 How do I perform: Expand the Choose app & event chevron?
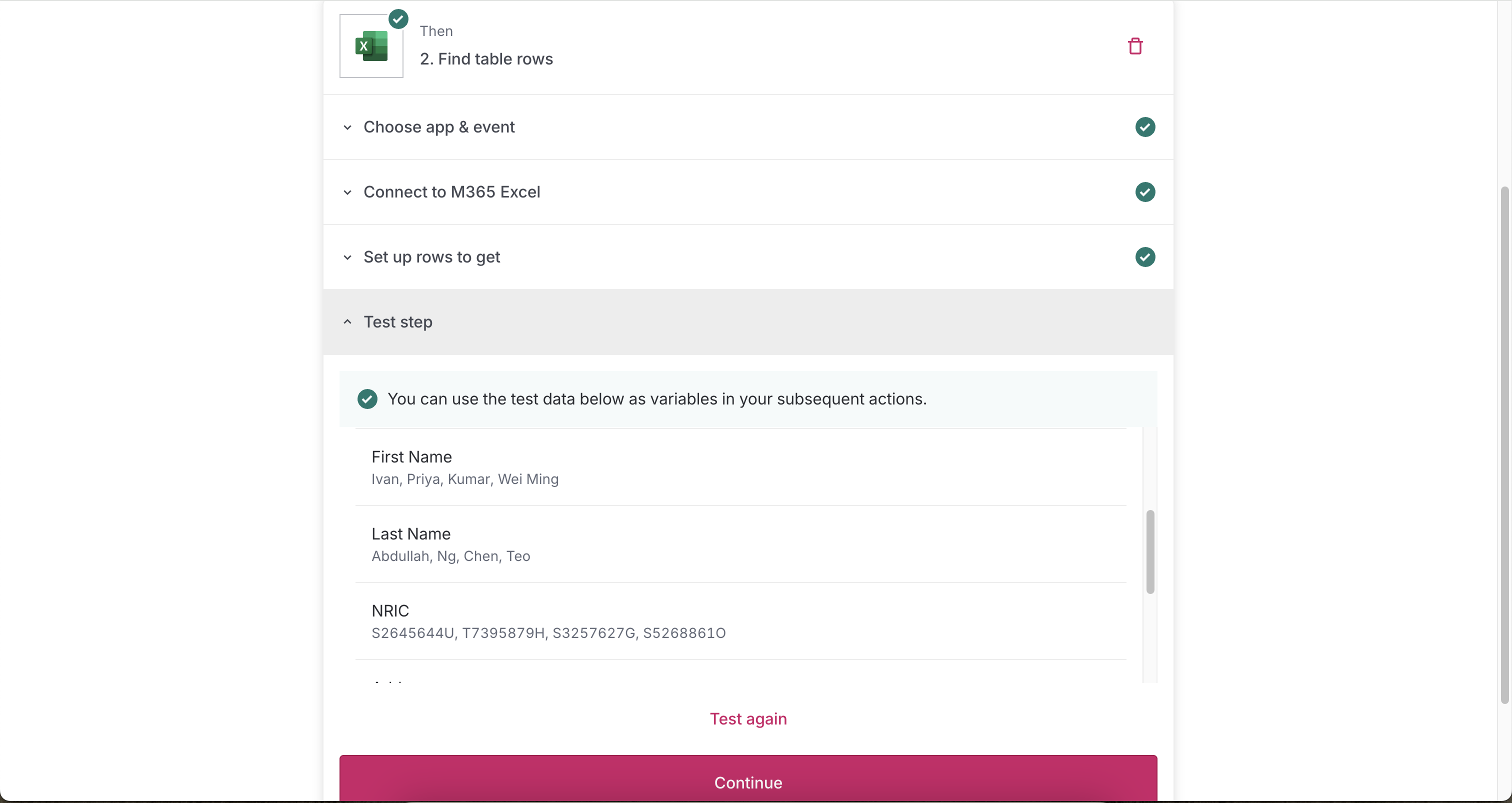click(x=347, y=127)
